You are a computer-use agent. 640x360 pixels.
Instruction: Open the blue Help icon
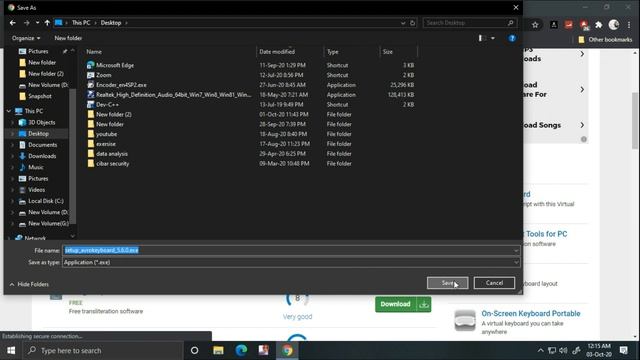click(512, 38)
